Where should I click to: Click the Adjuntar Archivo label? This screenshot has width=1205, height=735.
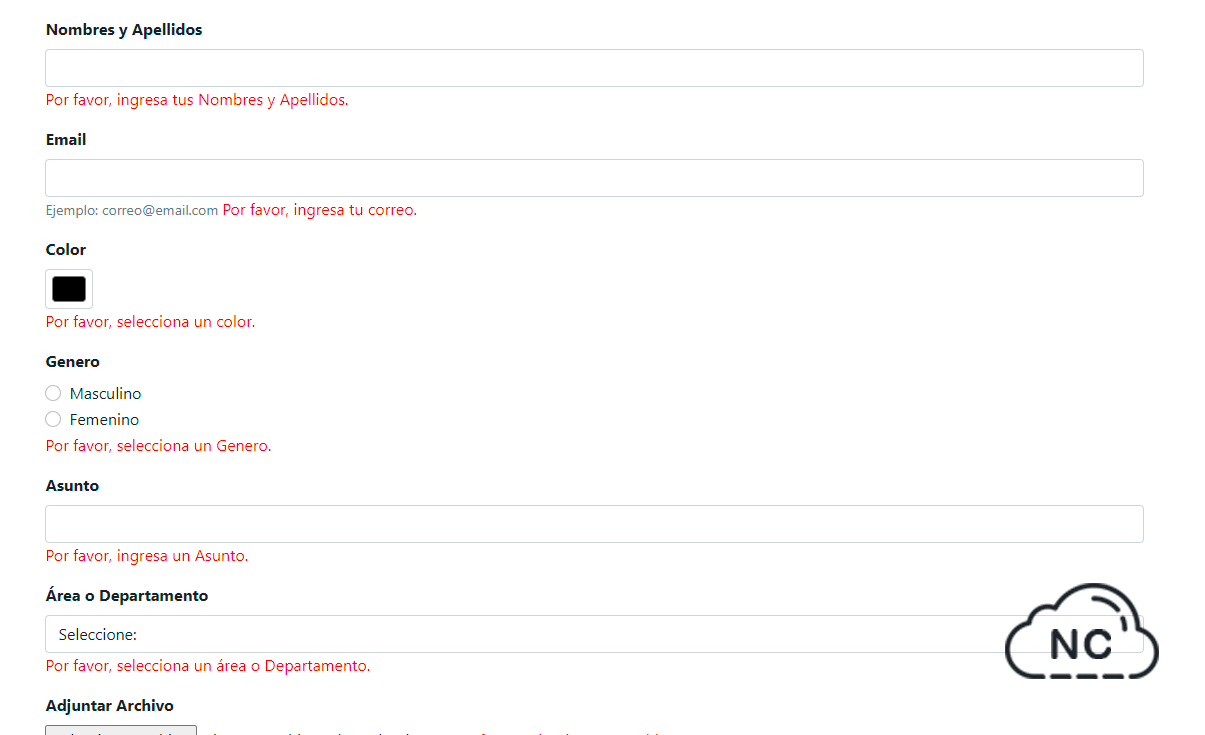coord(109,705)
